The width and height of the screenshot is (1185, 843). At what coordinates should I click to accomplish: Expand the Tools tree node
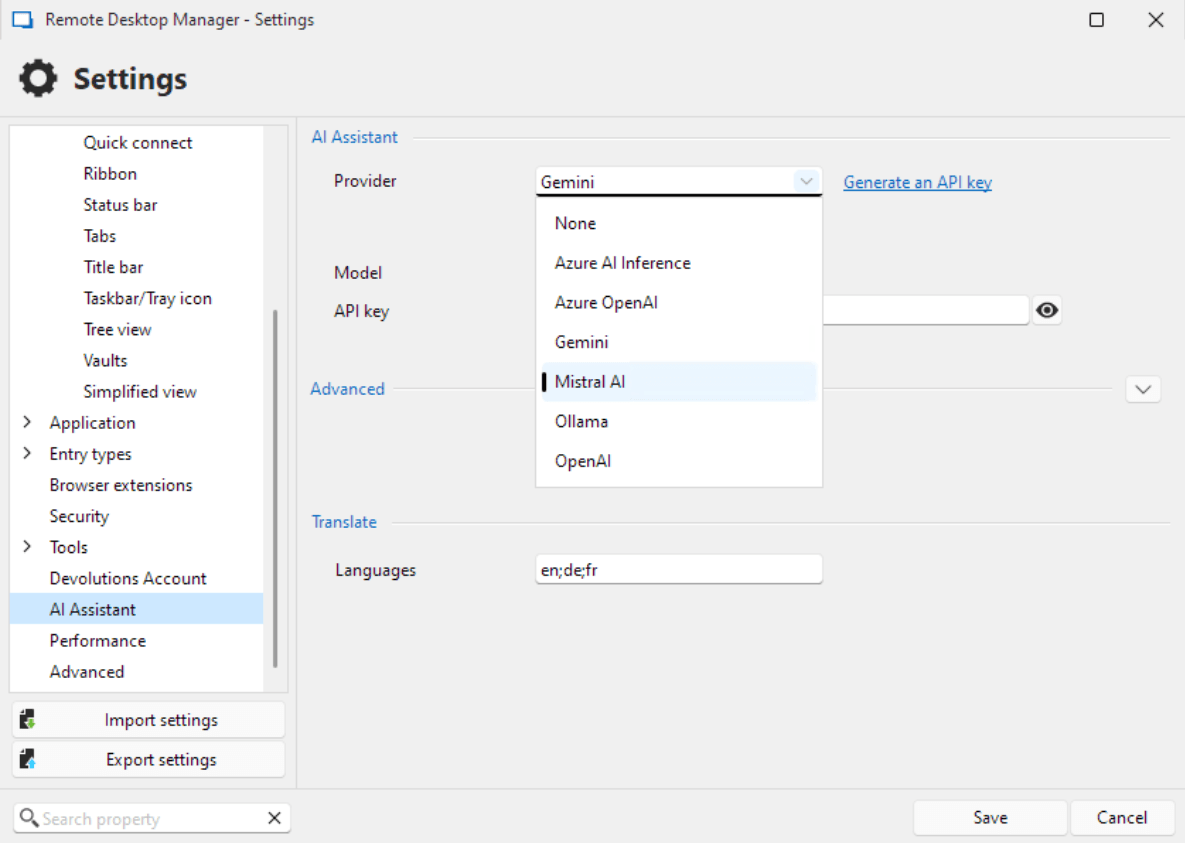pos(27,546)
